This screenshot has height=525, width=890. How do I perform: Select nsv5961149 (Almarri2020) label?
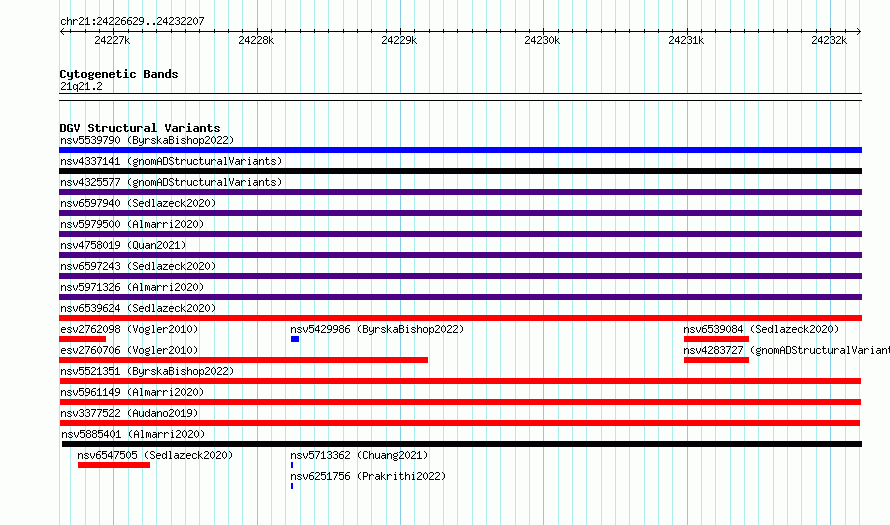click(132, 392)
